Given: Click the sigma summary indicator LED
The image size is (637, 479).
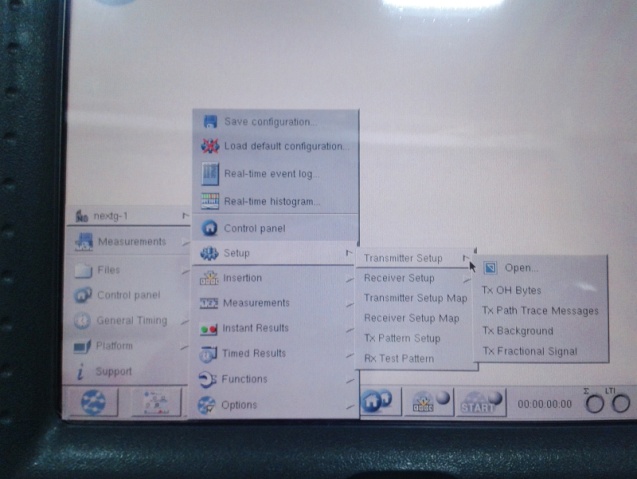Looking at the screenshot, I should [595, 404].
